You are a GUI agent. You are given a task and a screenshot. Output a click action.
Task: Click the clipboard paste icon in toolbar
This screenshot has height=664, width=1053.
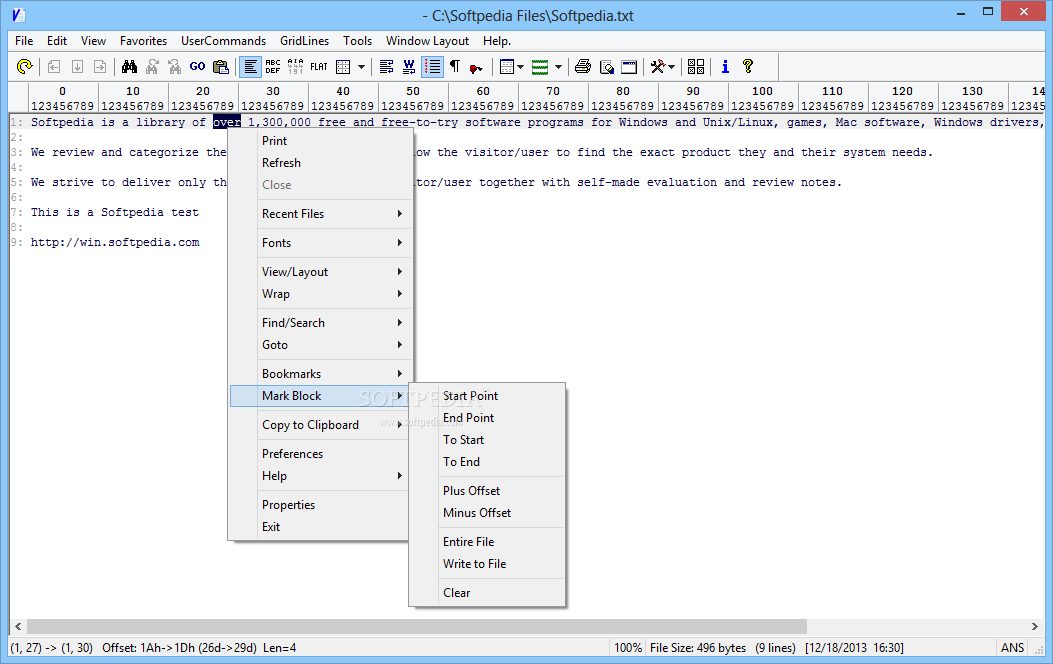click(x=220, y=66)
